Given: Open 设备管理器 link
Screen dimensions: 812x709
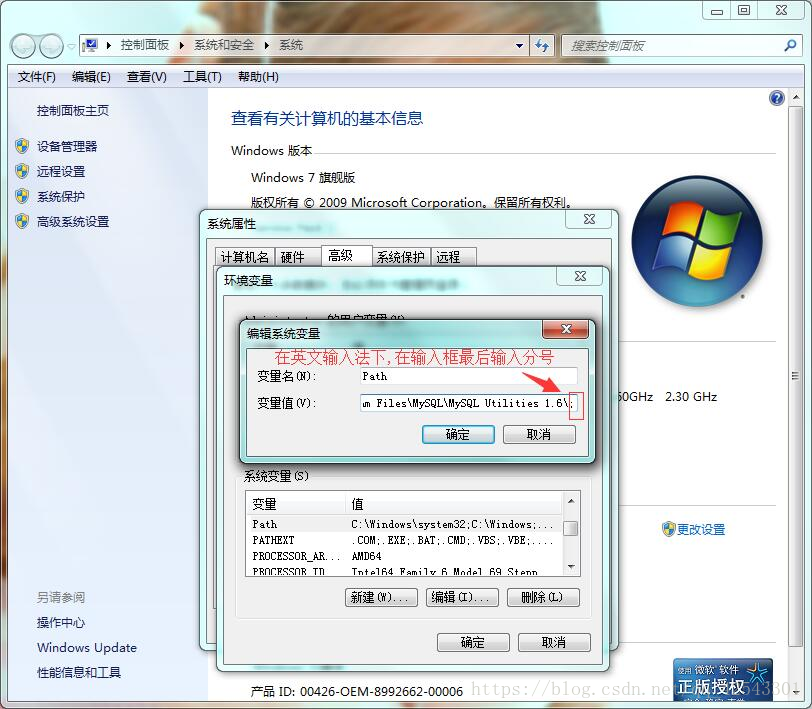Looking at the screenshot, I should click(x=67, y=147).
